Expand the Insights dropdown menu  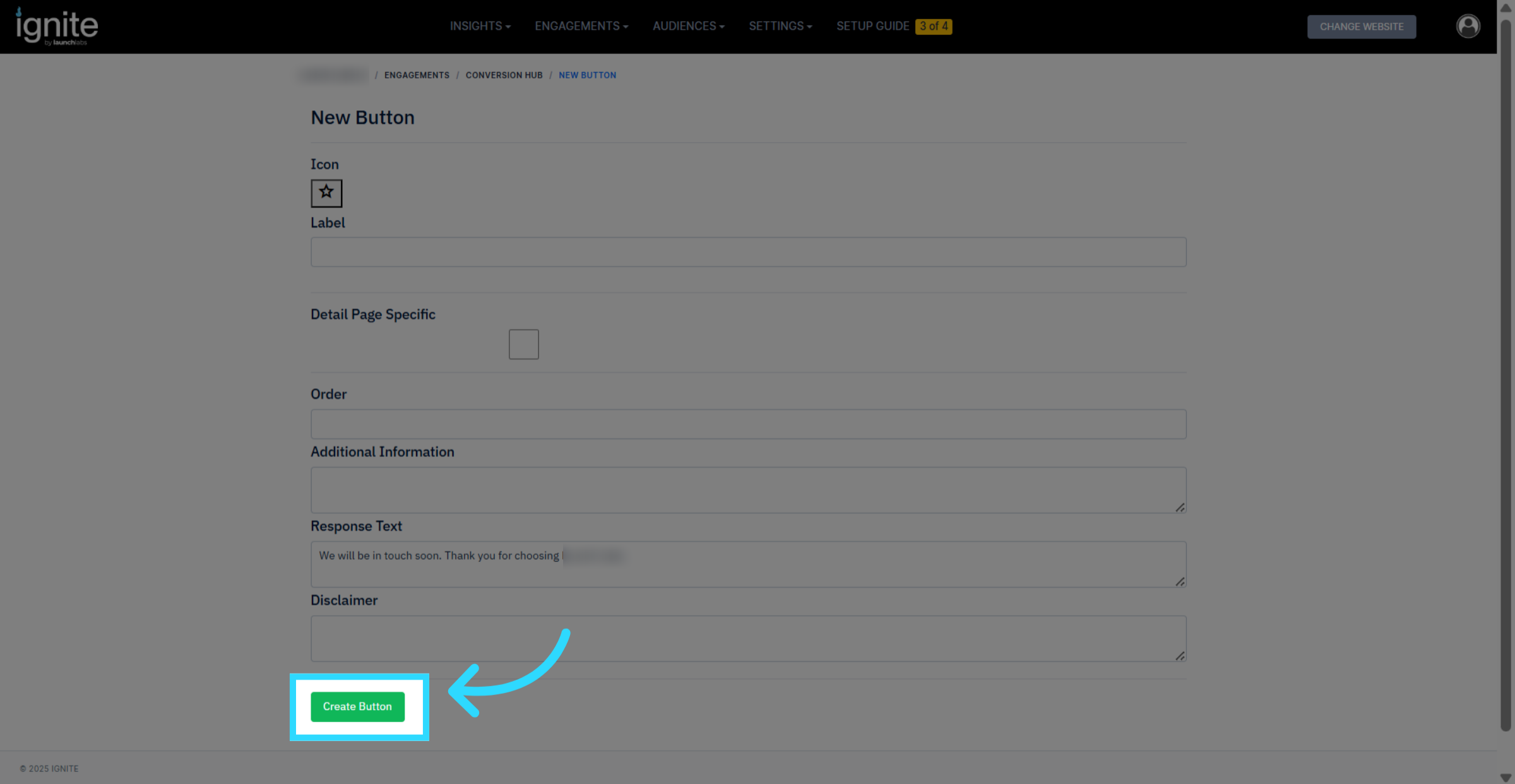pyautogui.click(x=480, y=26)
